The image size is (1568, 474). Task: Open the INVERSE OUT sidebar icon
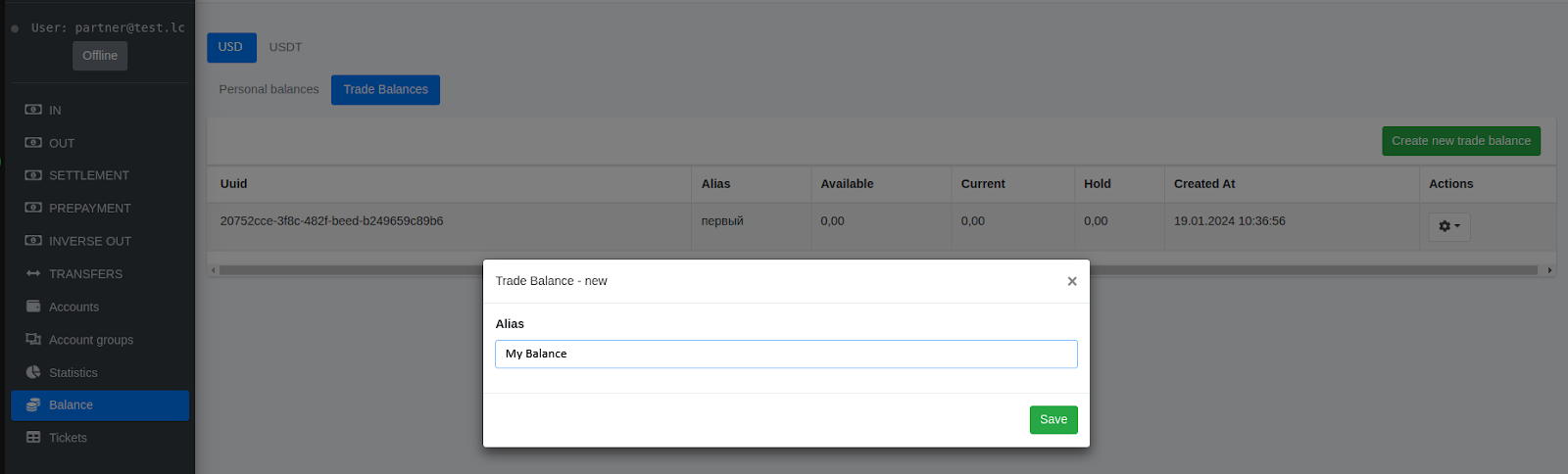click(x=33, y=241)
